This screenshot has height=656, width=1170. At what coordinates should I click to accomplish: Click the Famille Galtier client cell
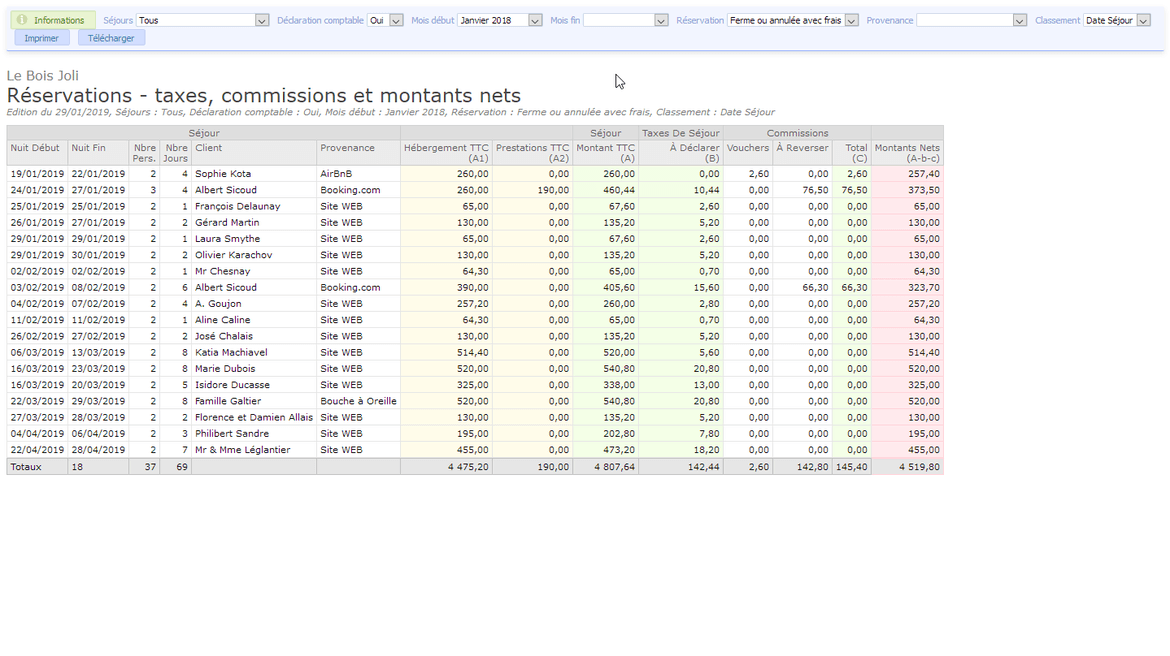pyautogui.click(x=228, y=401)
